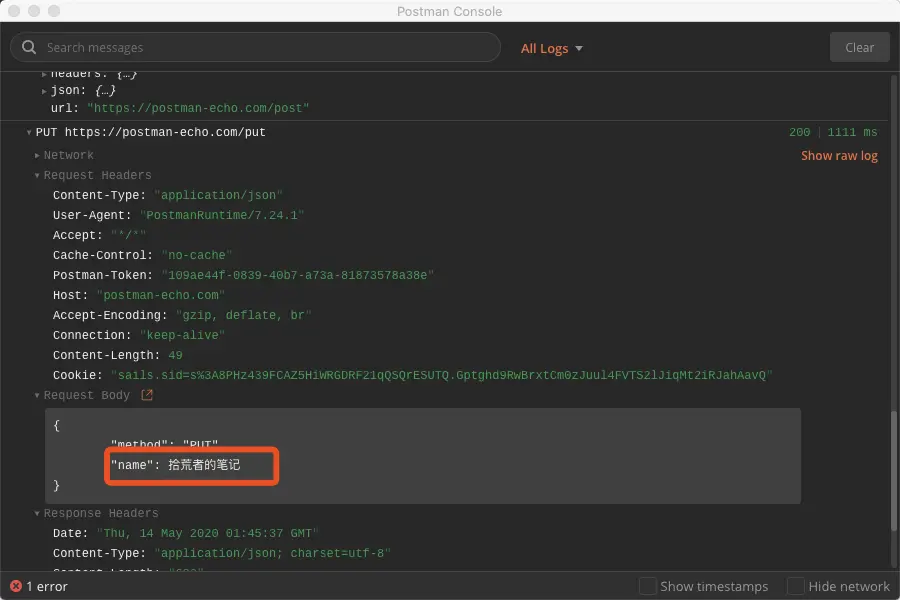Click the "name": 拾荒者的笔记 body line
Image resolution: width=900 pixels, height=600 pixels.
point(175,464)
